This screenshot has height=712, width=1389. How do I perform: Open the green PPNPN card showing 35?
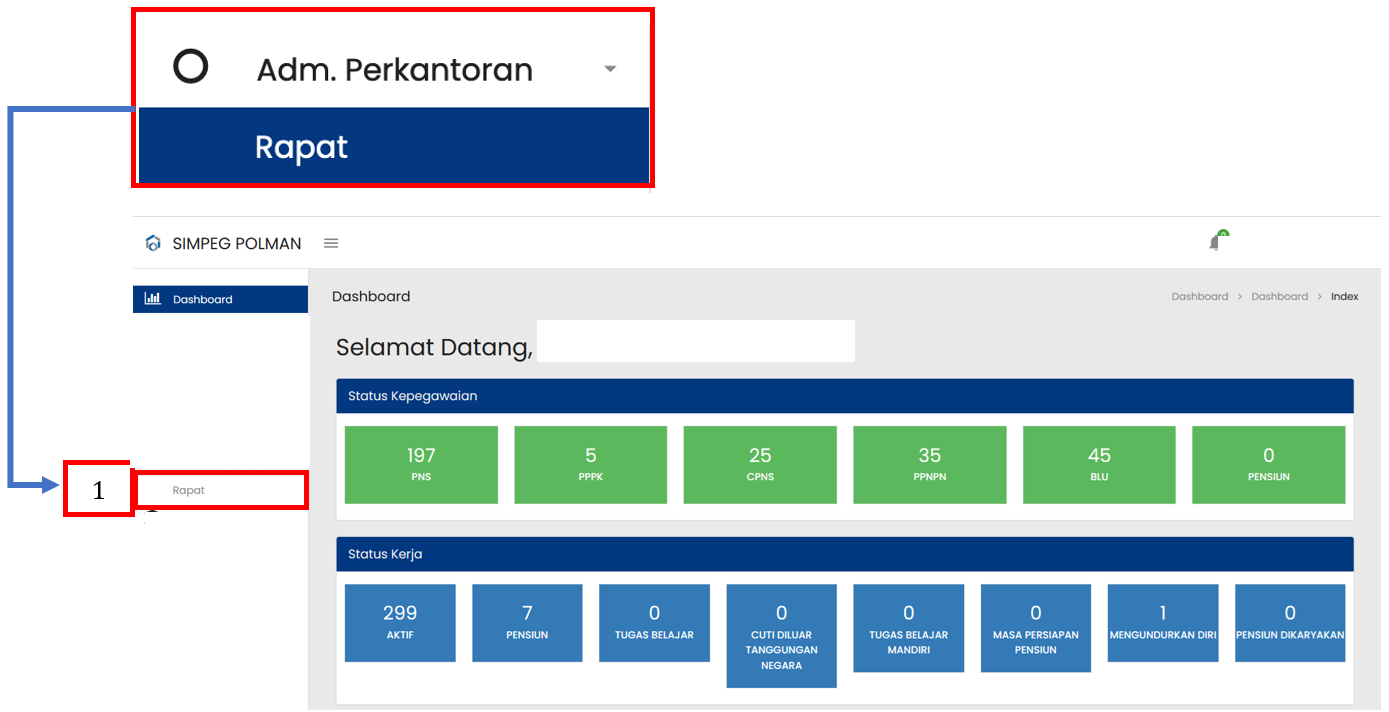point(929,464)
